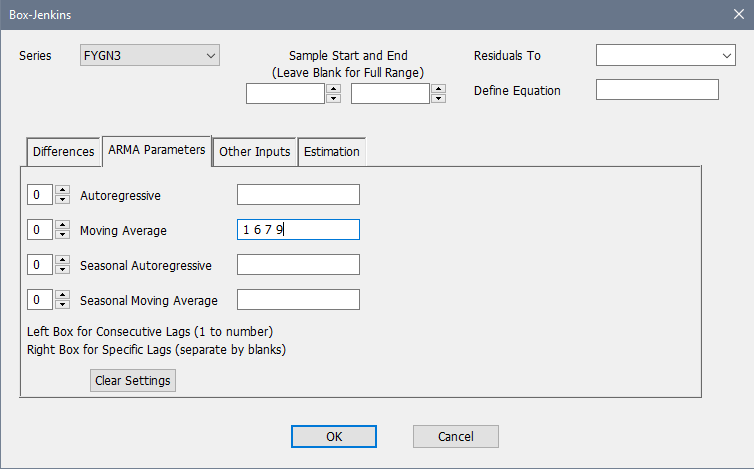The image size is (754, 469).
Task: Switch to the Differences tab
Action: coord(63,152)
